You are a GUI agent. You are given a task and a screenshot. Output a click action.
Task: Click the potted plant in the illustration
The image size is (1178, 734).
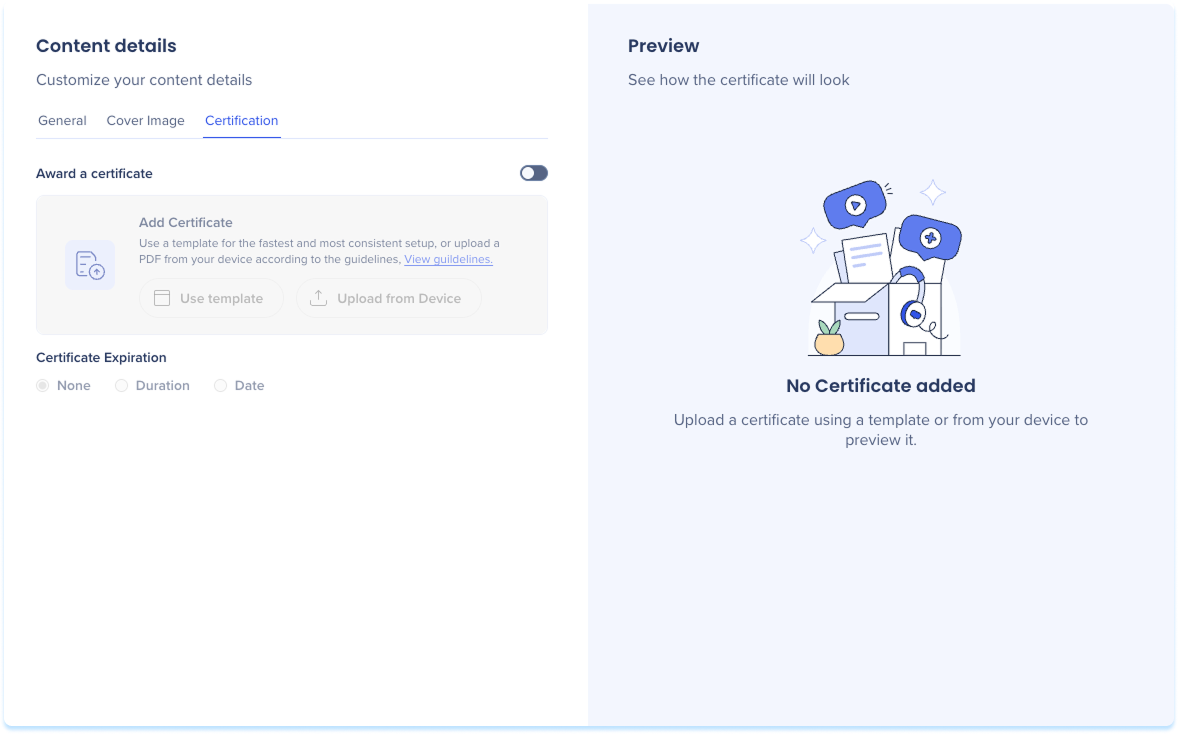click(x=828, y=338)
